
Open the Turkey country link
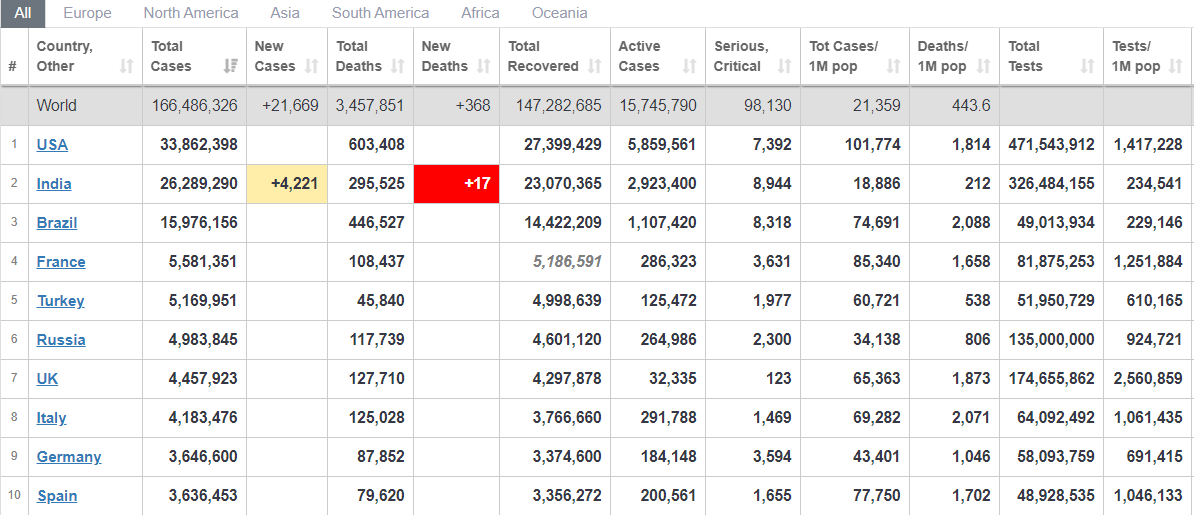click(x=60, y=301)
